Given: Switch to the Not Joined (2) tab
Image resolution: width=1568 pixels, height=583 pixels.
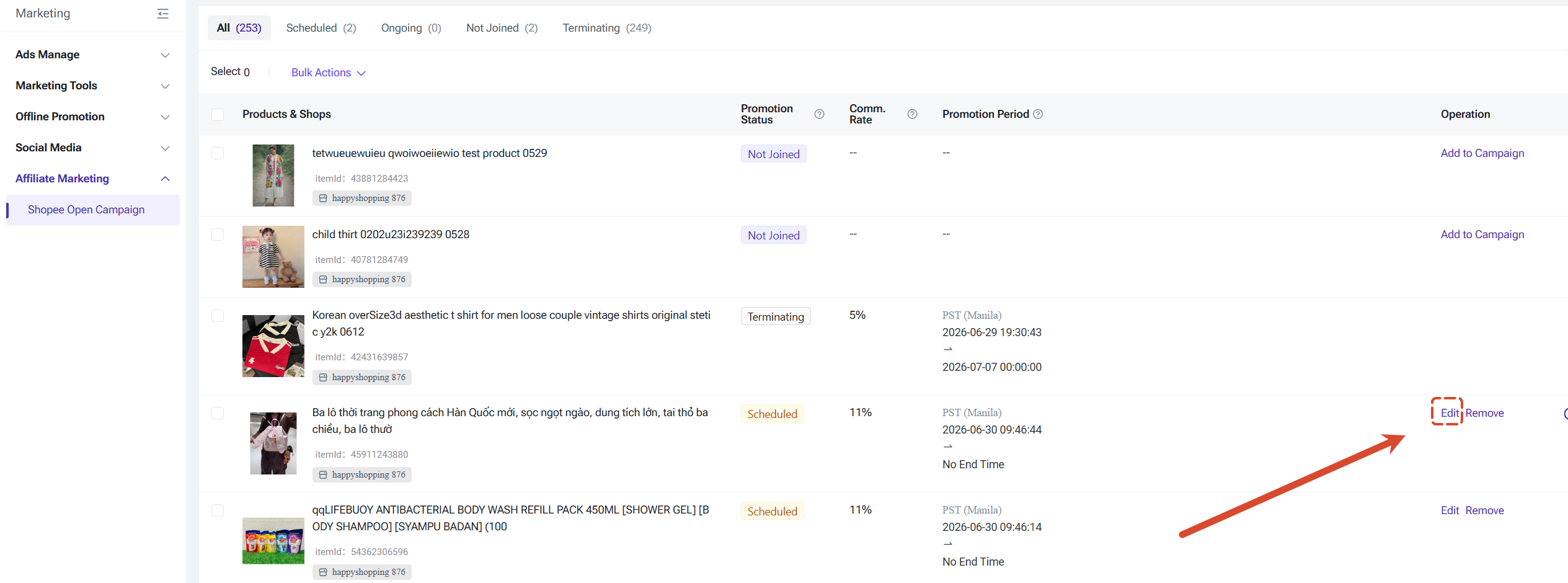Looking at the screenshot, I should (x=502, y=28).
